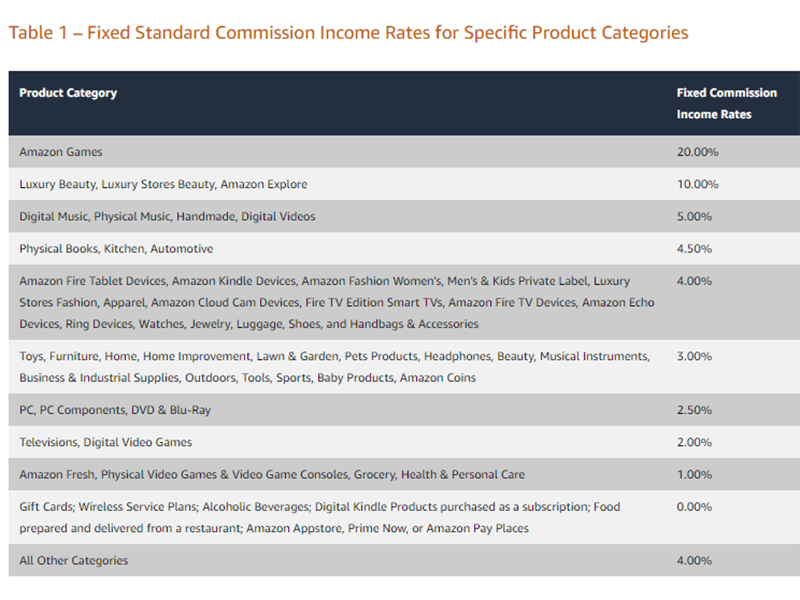Click the 4.00% rate for Amazon Fire Tablet row
The height and width of the screenshot is (600, 800).
tap(694, 281)
